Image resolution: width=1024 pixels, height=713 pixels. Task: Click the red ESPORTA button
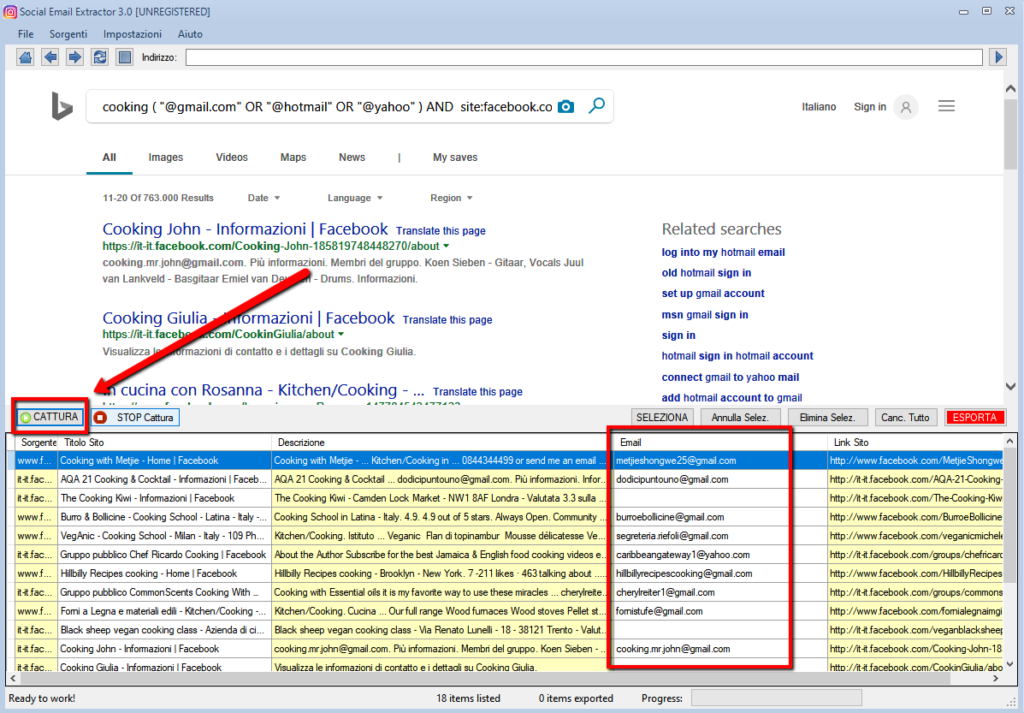click(974, 417)
